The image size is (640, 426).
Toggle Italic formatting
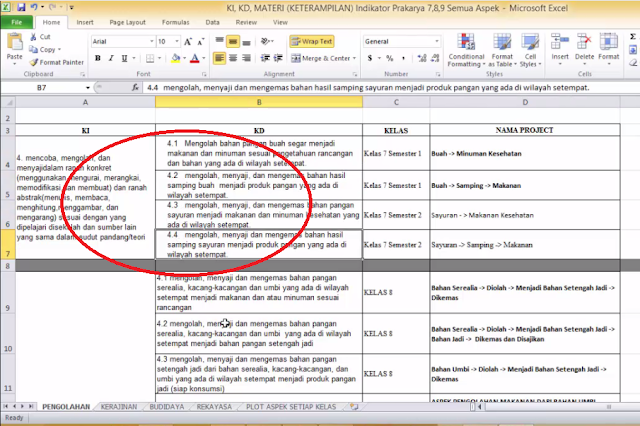pos(111,58)
